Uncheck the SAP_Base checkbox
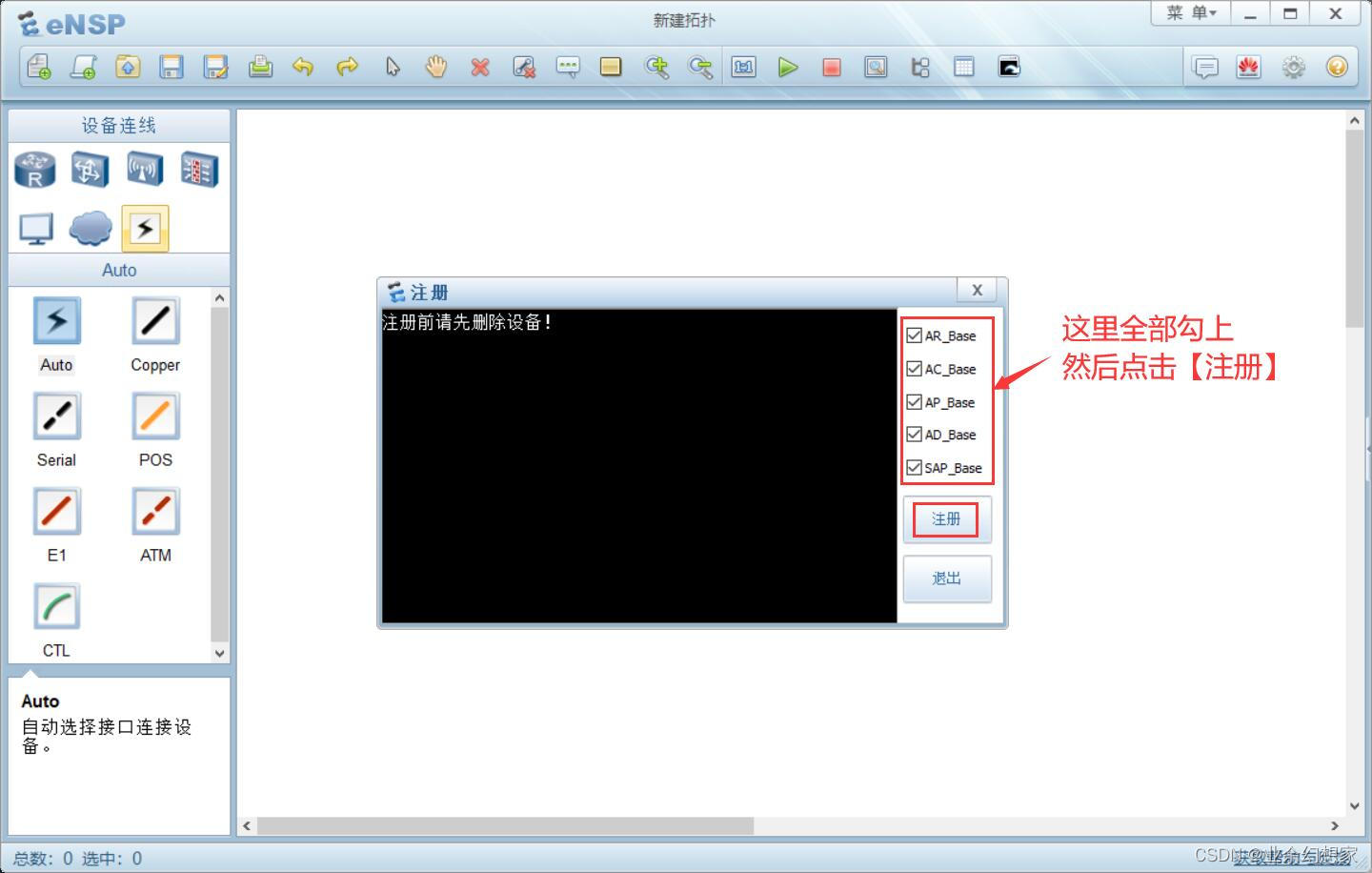 914,468
